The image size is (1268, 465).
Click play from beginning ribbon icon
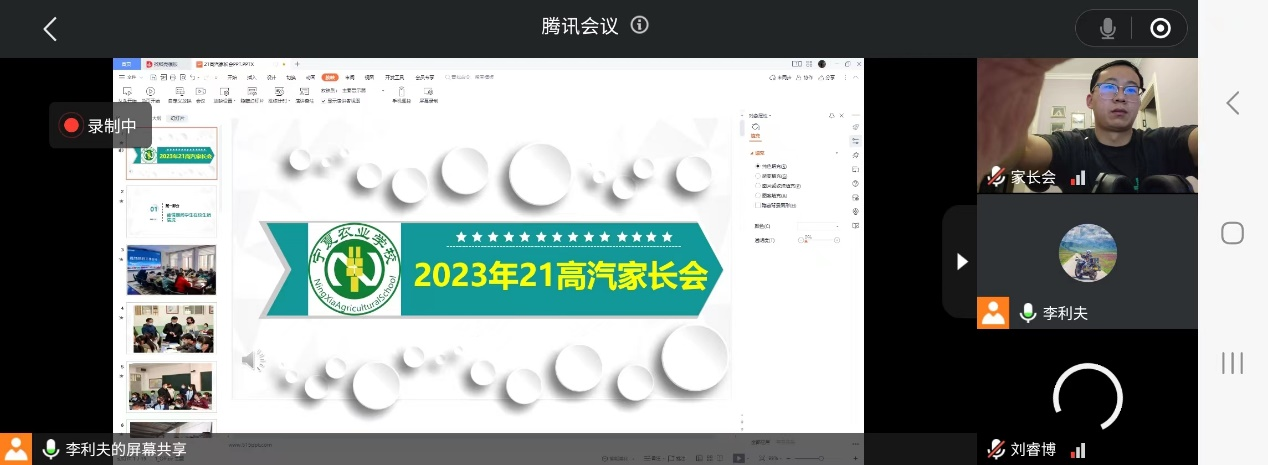pos(127,95)
